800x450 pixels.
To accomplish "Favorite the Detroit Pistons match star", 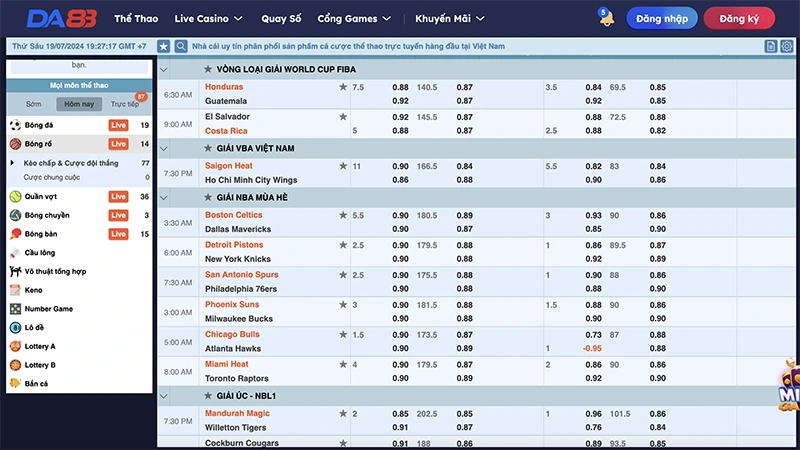I will click(x=343, y=245).
